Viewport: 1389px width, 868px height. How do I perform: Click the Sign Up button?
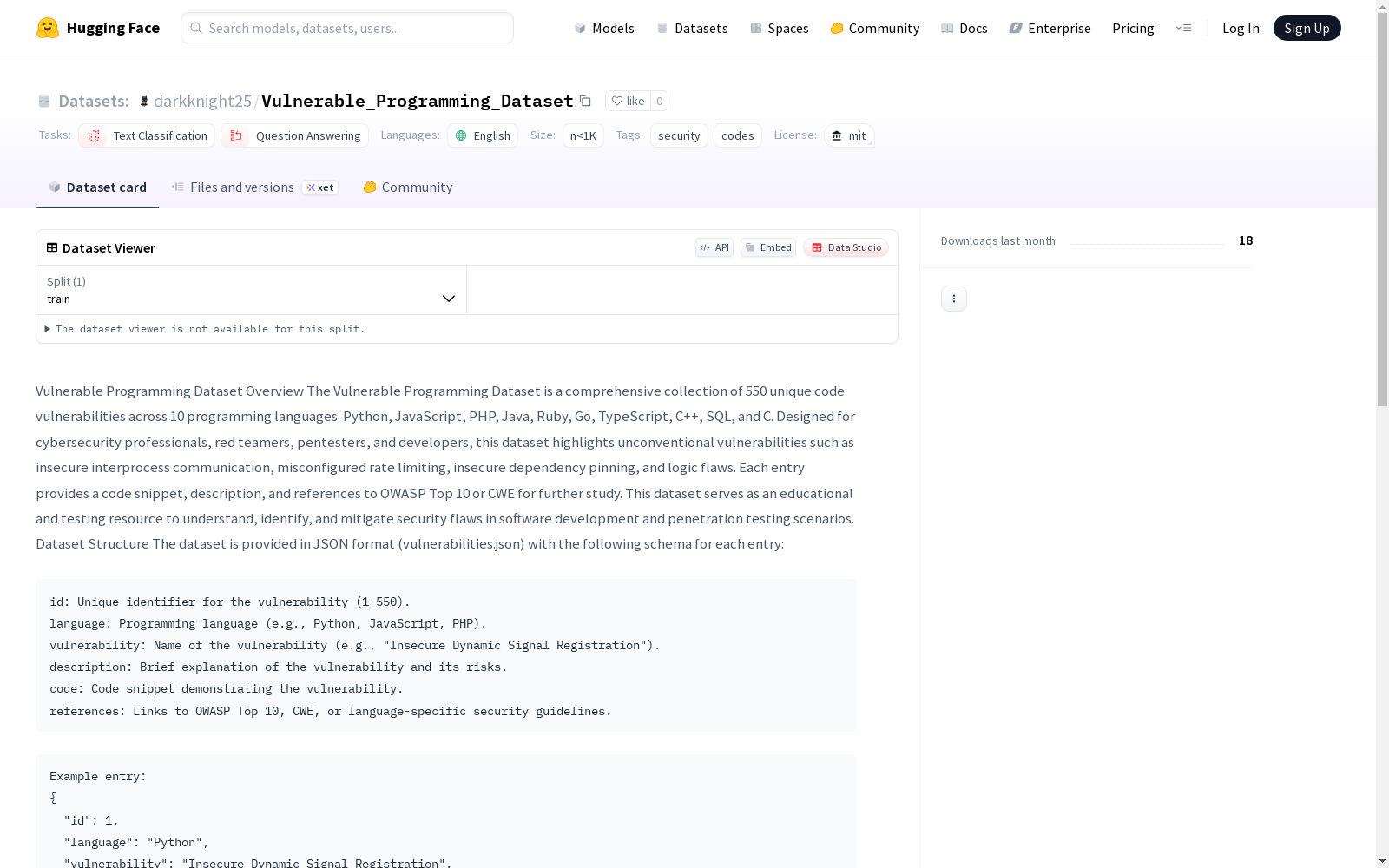(x=1307, y=28)
